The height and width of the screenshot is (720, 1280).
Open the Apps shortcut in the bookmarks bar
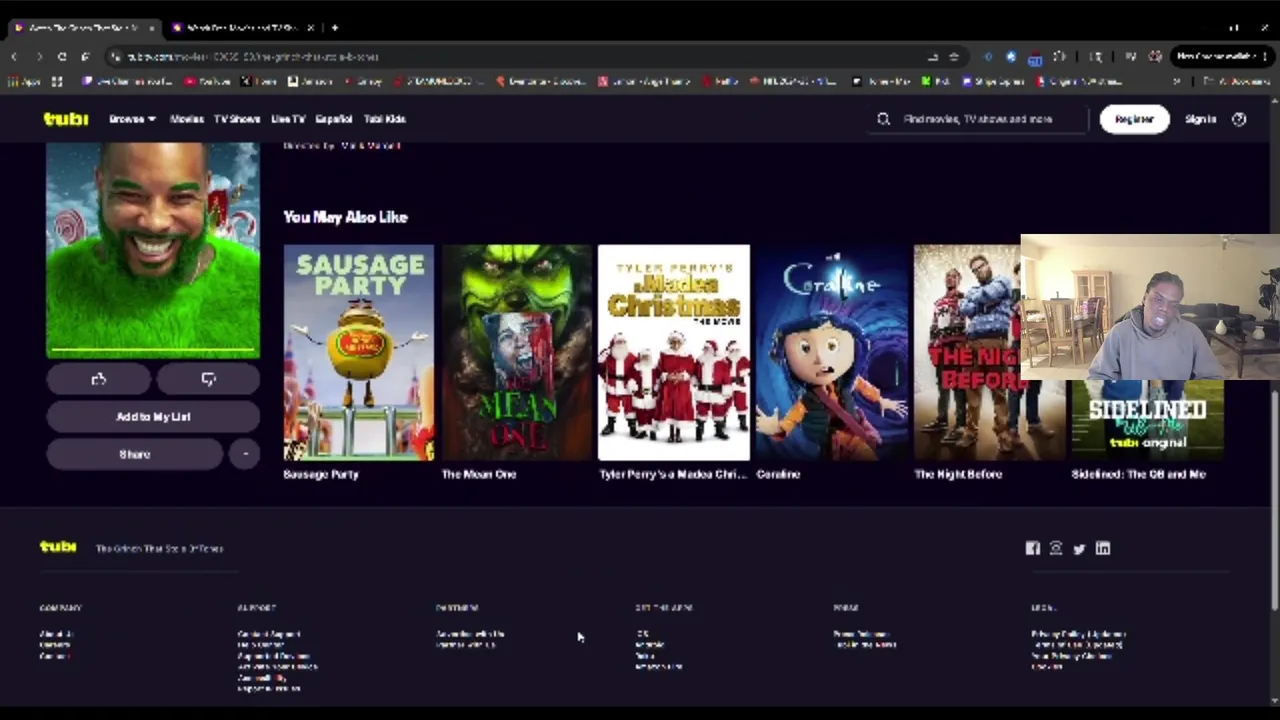pyautogui.click(x=23, y=82)
